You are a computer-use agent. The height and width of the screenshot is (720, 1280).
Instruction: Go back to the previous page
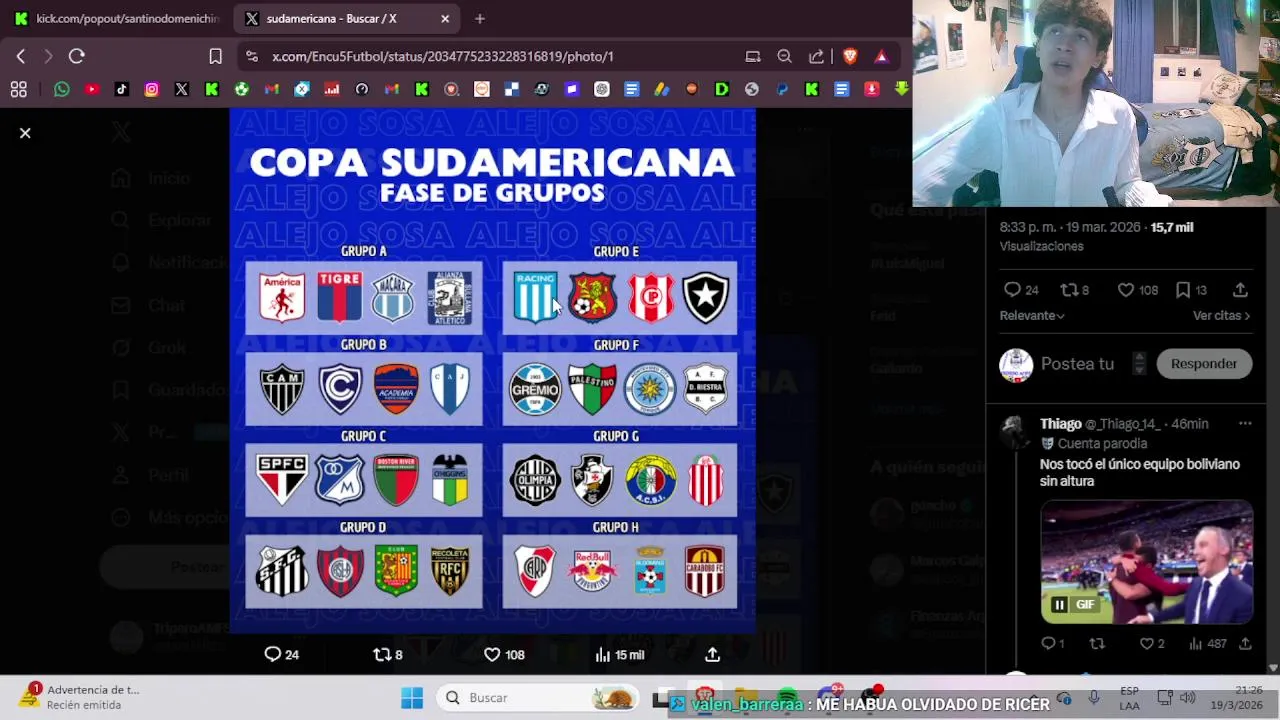tap(21, 57)
